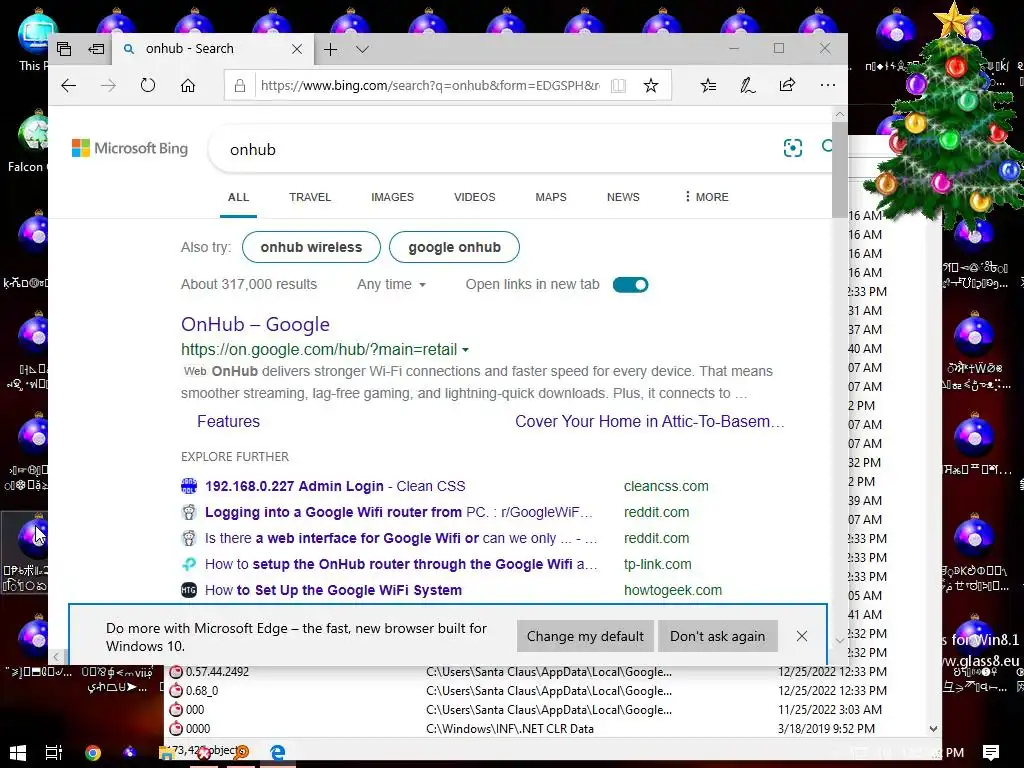1024x768 pixels.
Task: Open reading view book icon
Action: pos(618,86)
